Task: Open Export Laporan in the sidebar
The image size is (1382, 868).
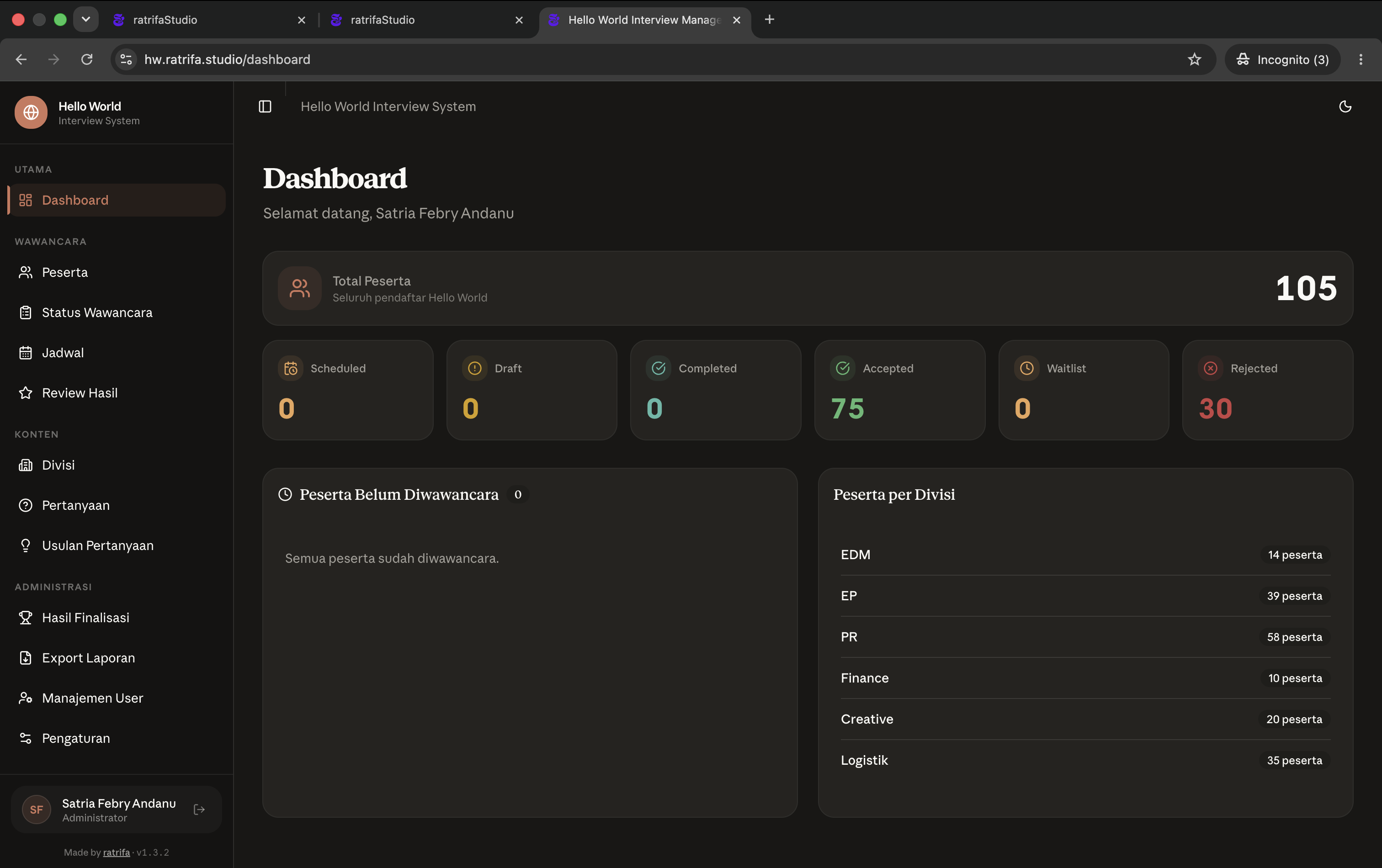Action: 117,658
